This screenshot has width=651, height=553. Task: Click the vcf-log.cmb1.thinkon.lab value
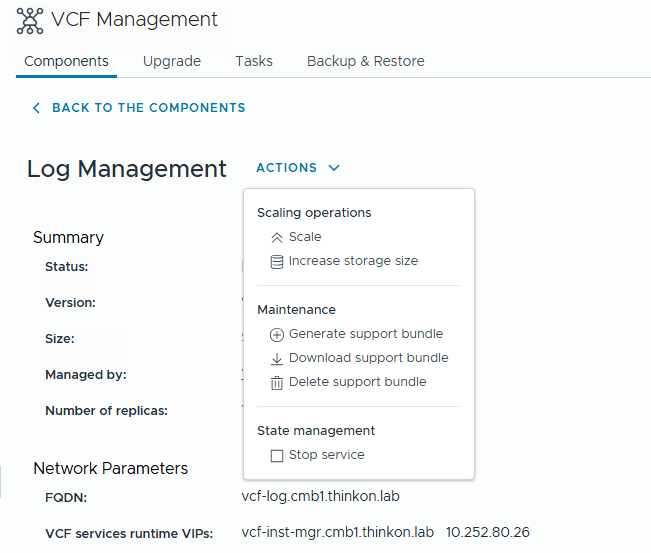click(x=321, y=497)
